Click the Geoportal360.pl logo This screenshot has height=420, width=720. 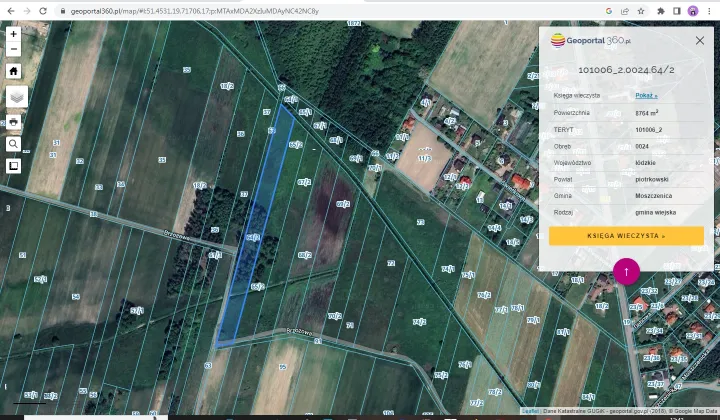point(591,40)
